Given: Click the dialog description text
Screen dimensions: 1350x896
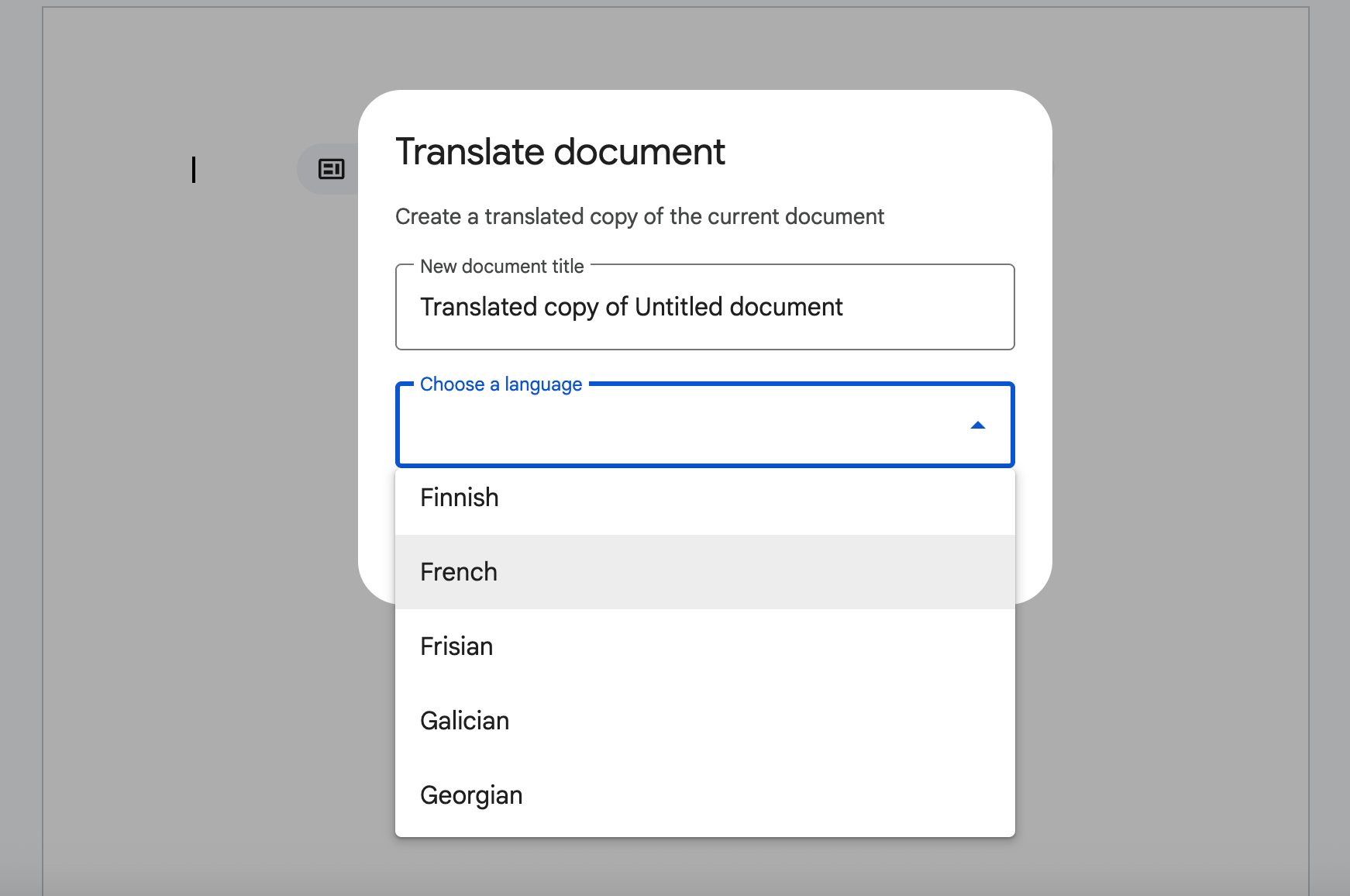Looking at the screenshot, I should (x=639, y=216).
